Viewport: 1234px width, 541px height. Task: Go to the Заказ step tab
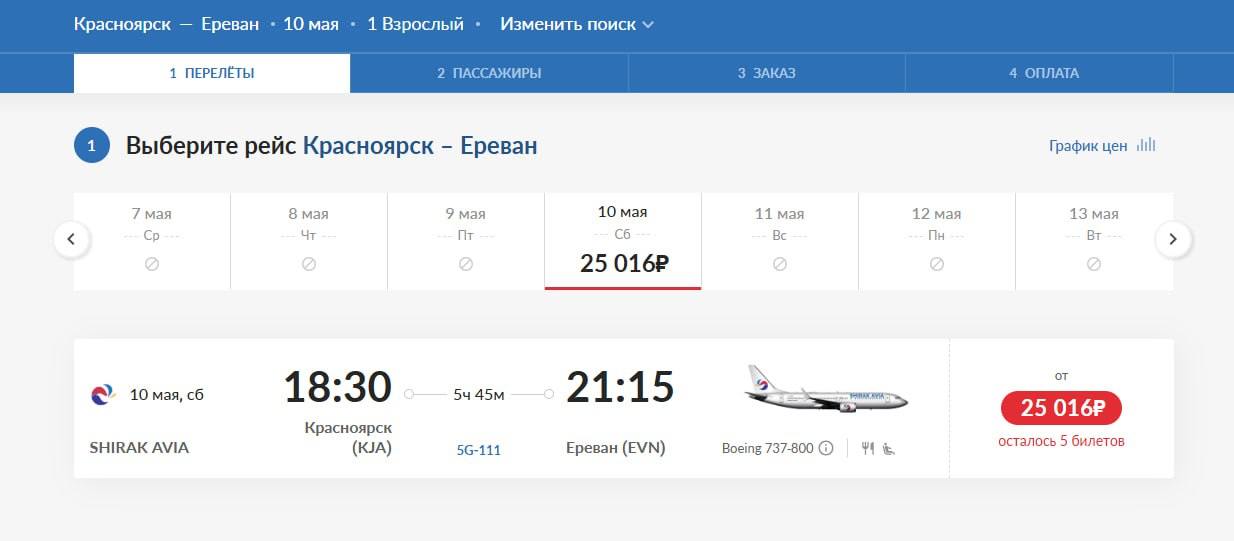click(767, 73)
